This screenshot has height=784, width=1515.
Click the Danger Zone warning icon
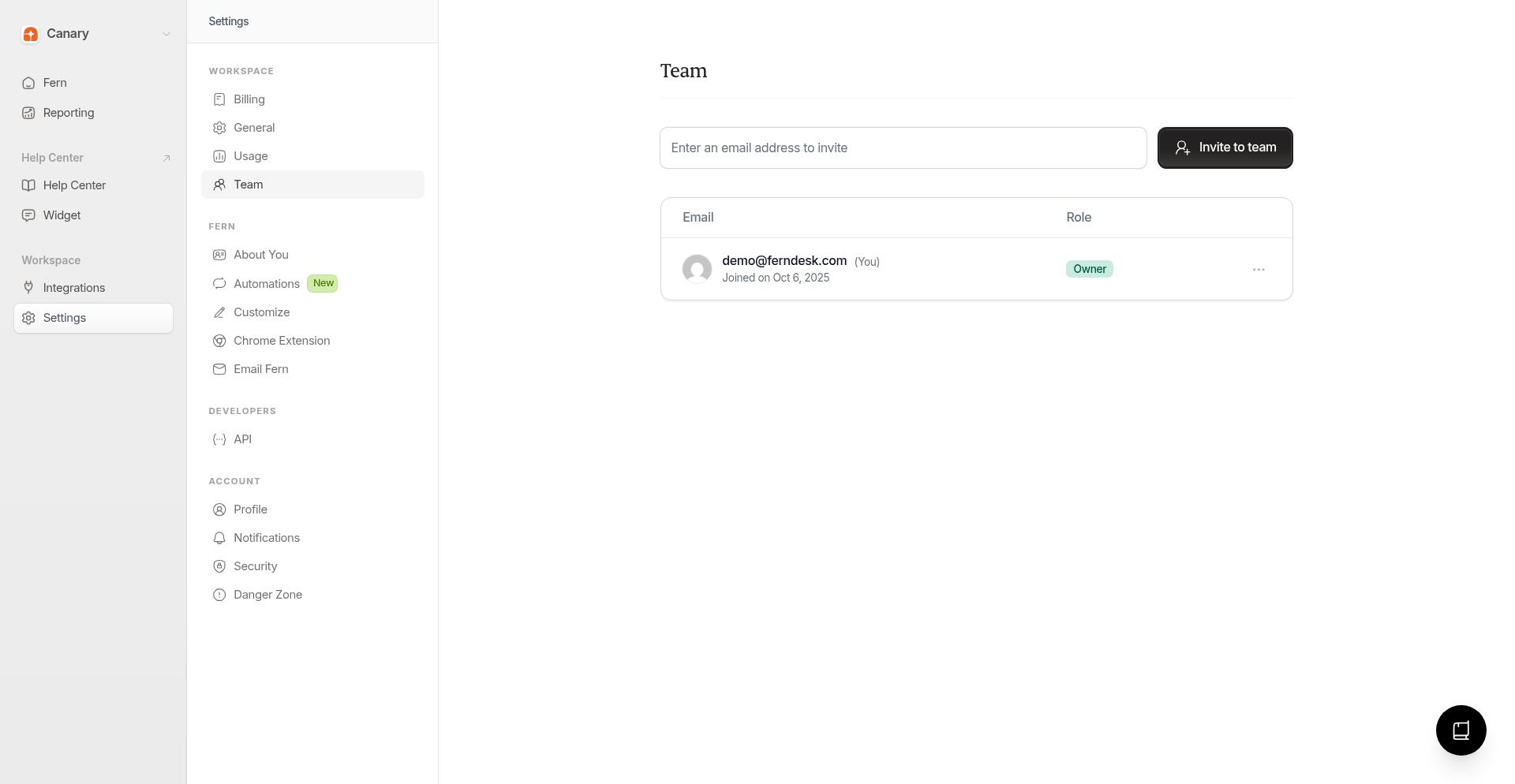[219, 594]
